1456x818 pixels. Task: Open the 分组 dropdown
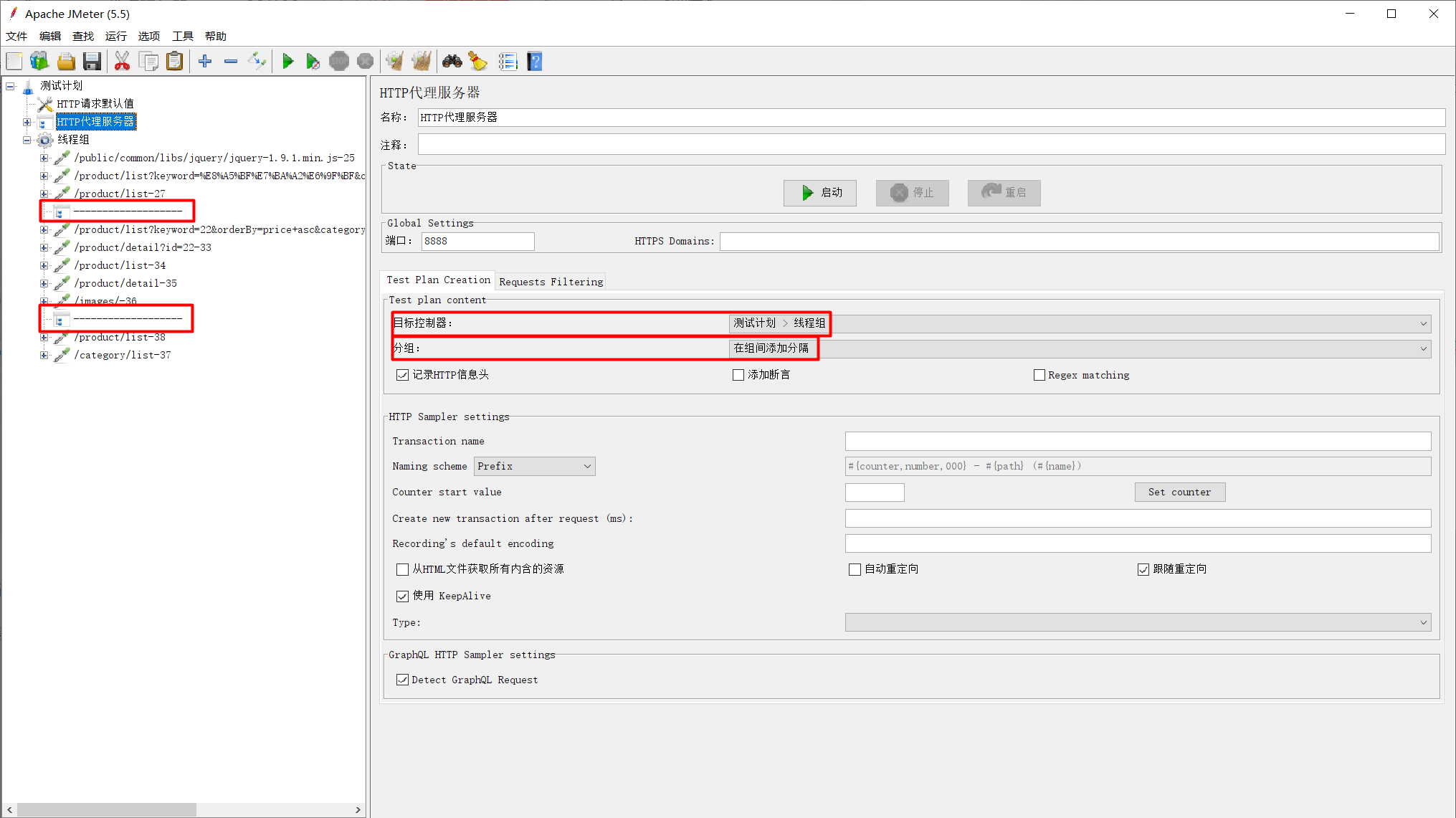pos(1080,348)
